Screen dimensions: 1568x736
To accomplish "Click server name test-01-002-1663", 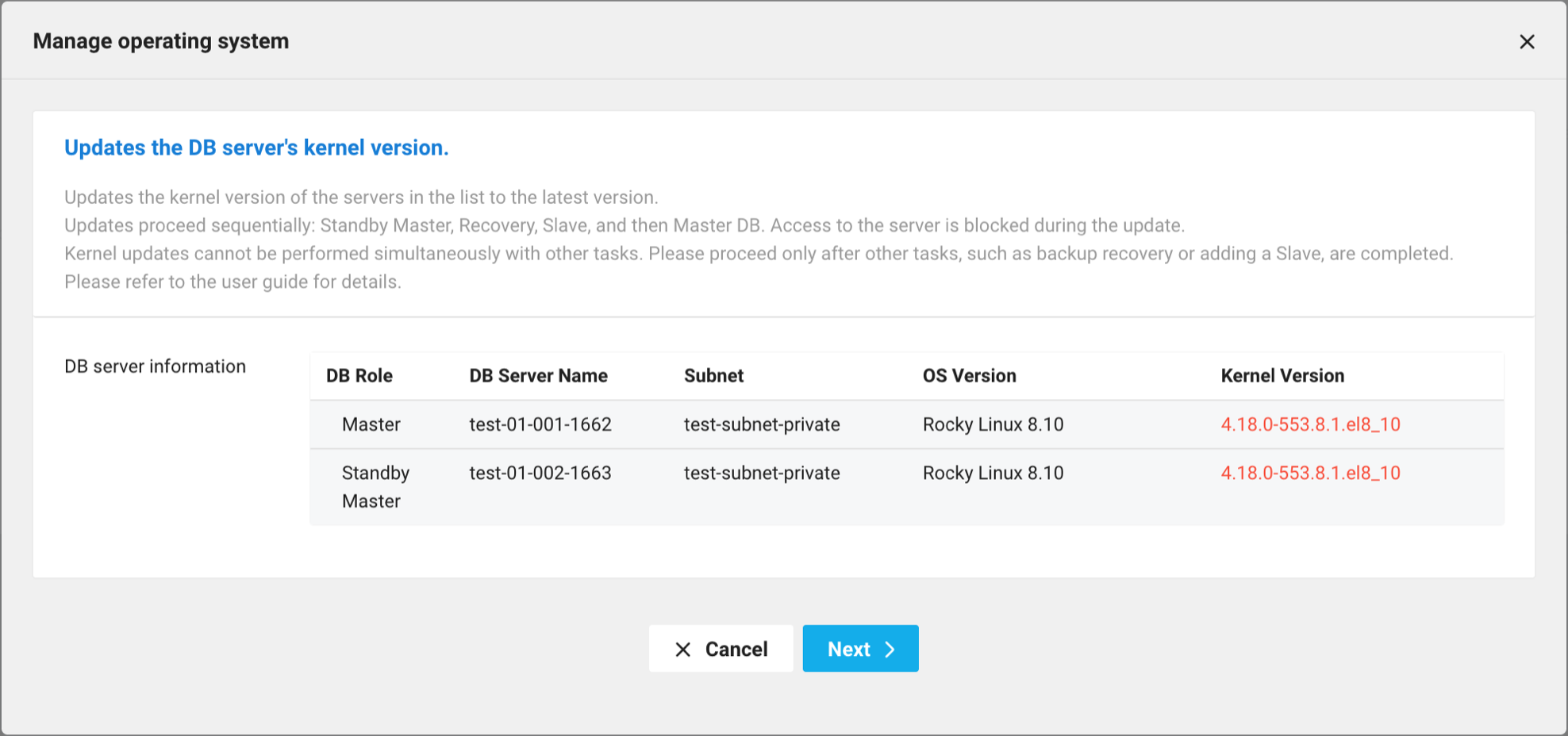I will [x=540, y=473].
